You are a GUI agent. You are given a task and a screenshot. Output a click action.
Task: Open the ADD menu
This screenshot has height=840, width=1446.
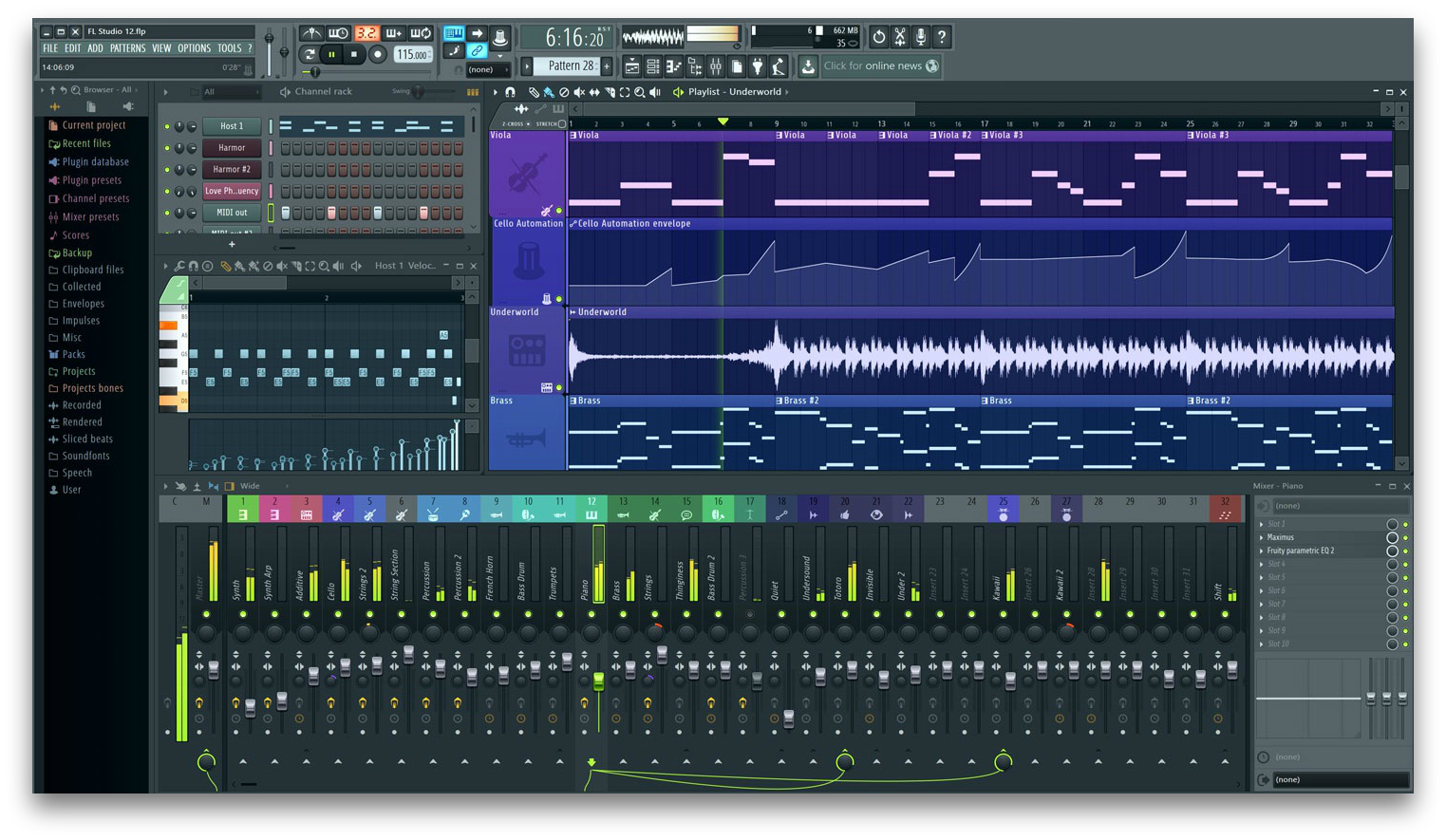point(96,48)
